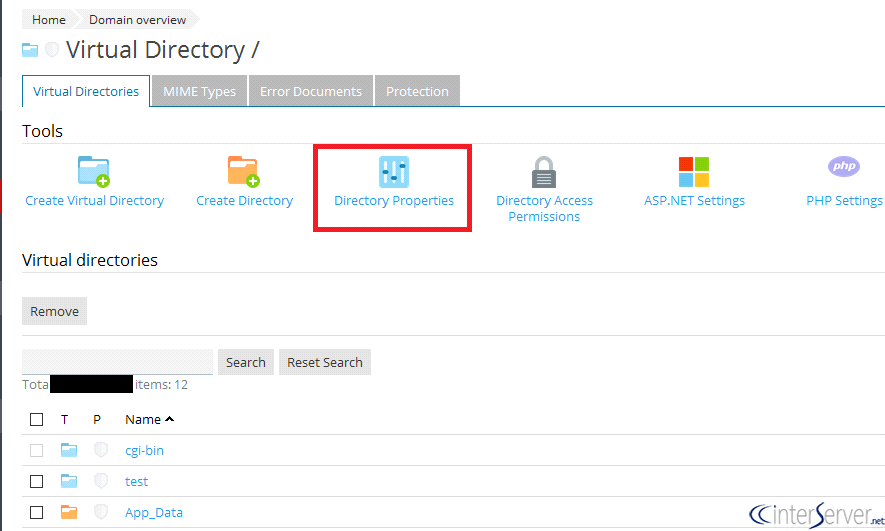
Task: Open the test directory link
Action: coord(137,481)
